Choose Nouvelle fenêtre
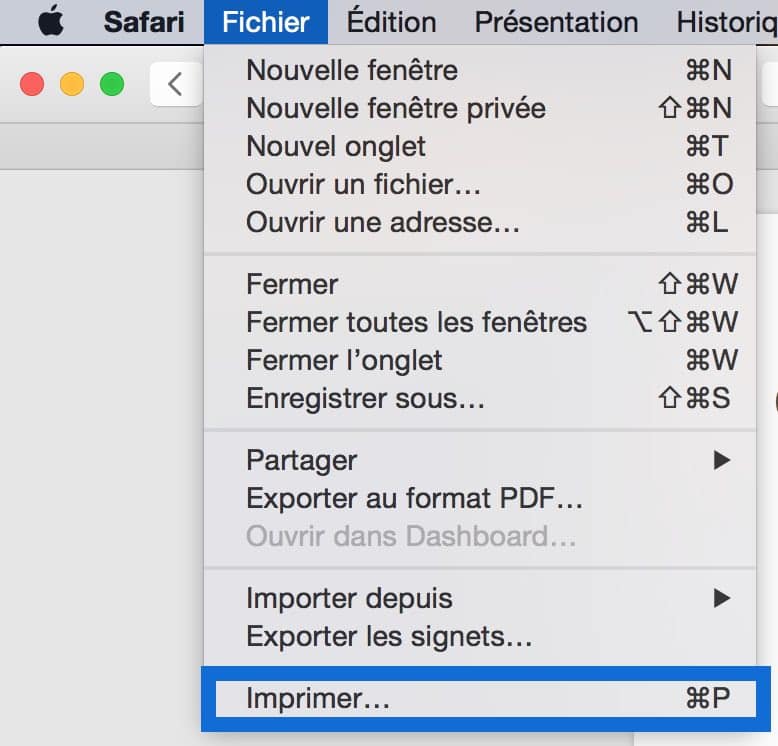Image resolution: width=778 pixels, height=746 pixels. click(480, 70)
